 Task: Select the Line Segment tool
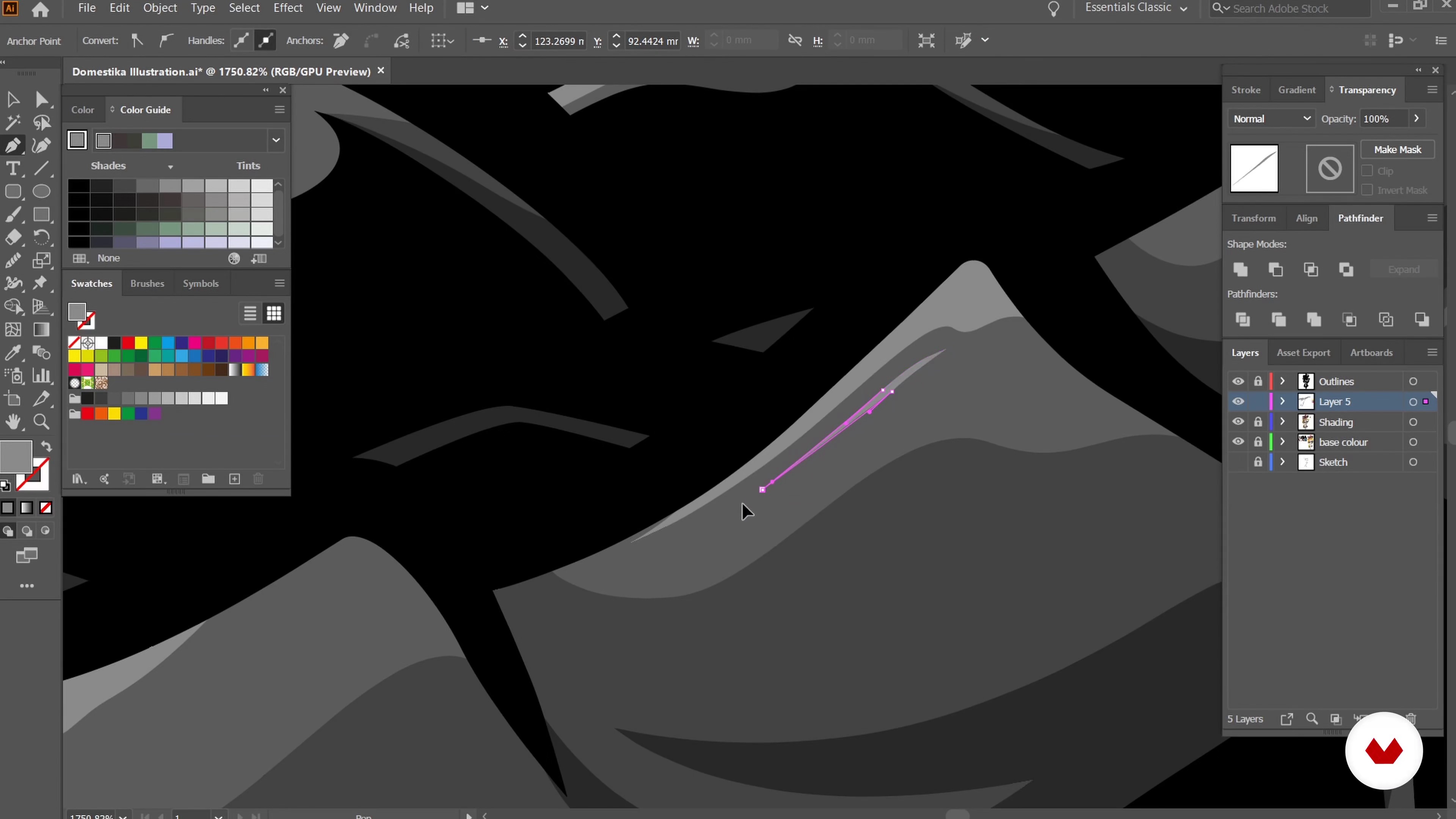(x=41, y=168)
